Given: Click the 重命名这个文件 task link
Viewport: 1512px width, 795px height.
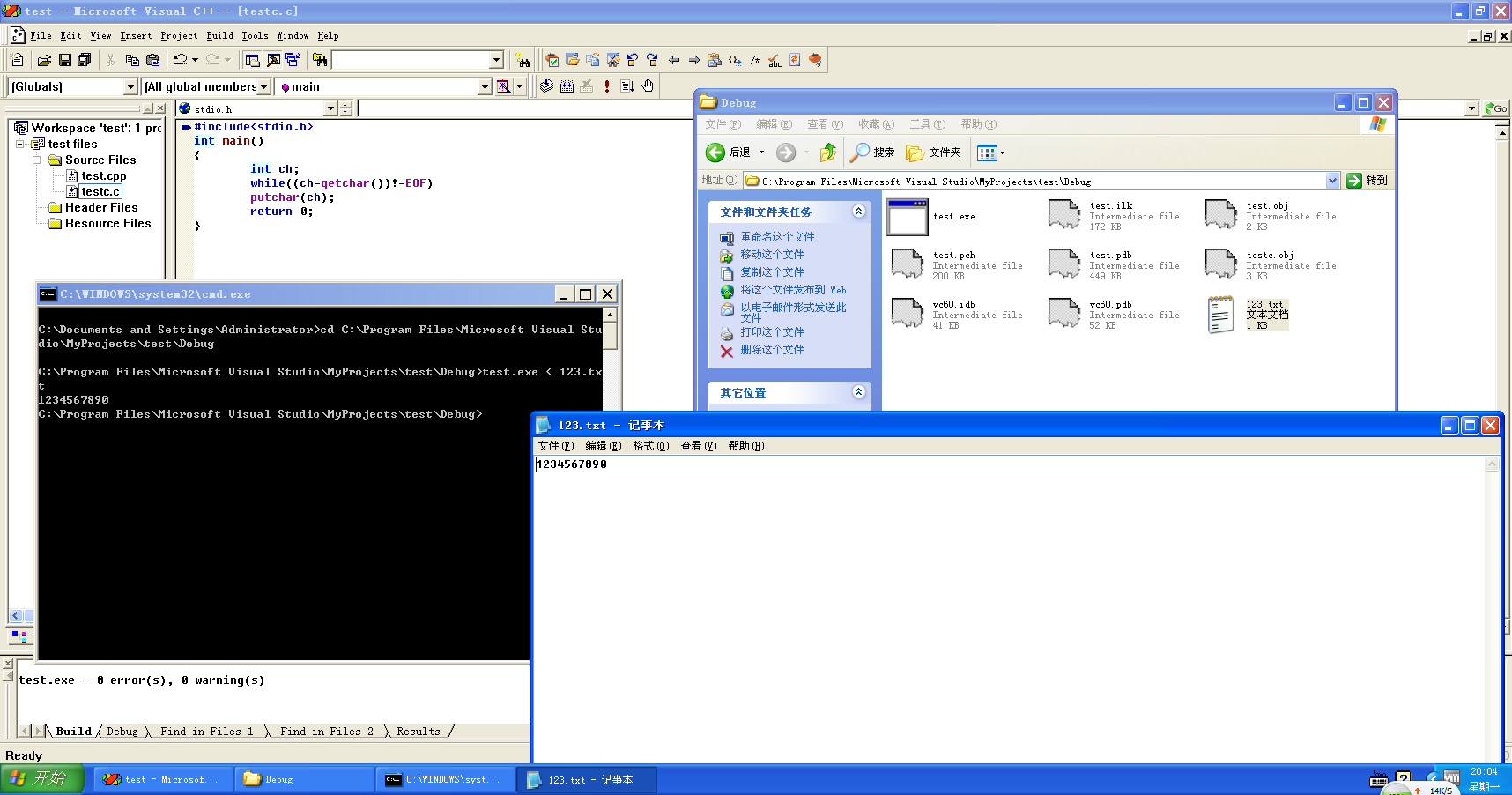Looking at the screenshot, I should pyautogui.click(x=776, y=237).
